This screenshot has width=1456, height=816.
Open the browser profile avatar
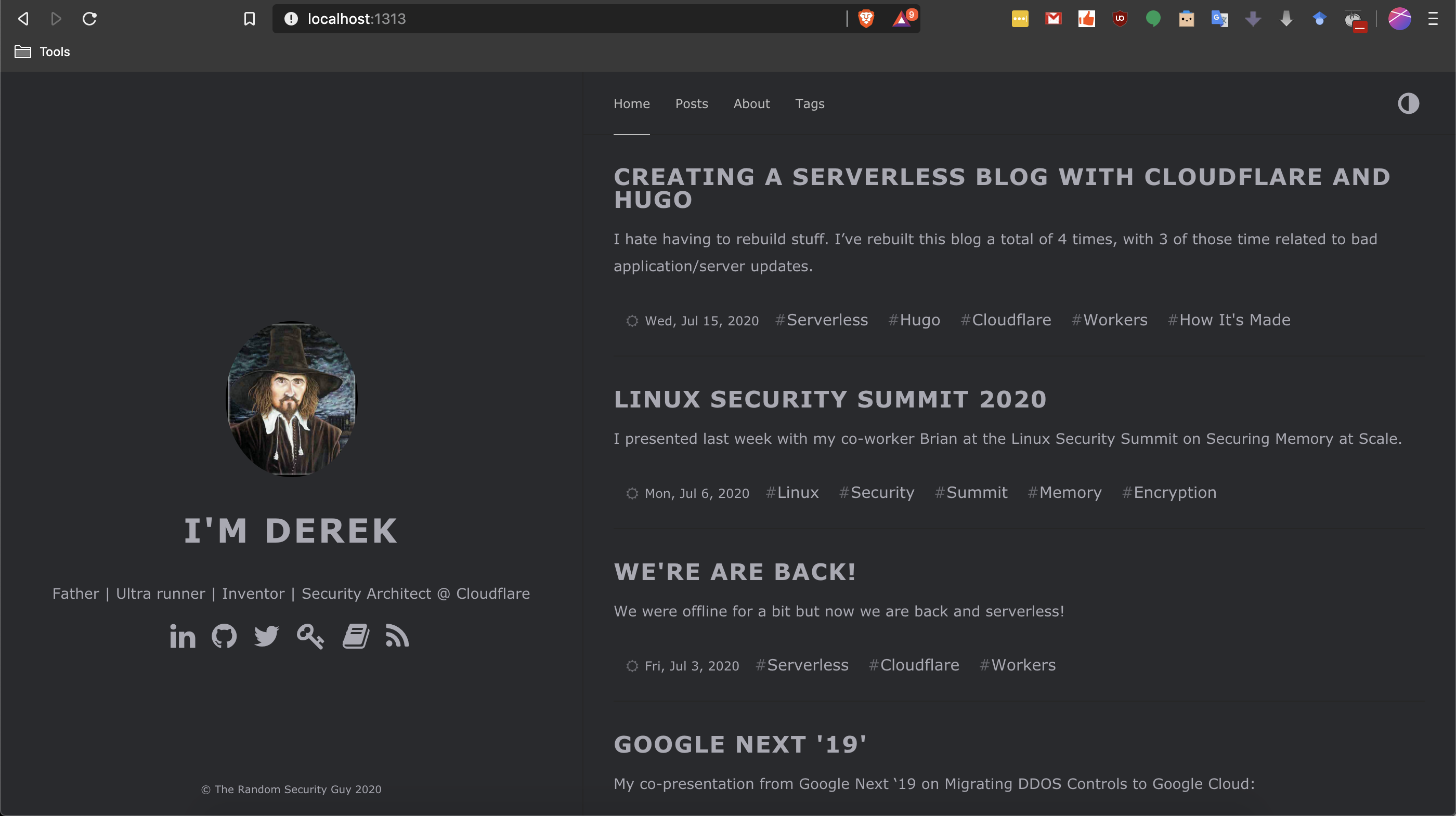pos(1399,19)
